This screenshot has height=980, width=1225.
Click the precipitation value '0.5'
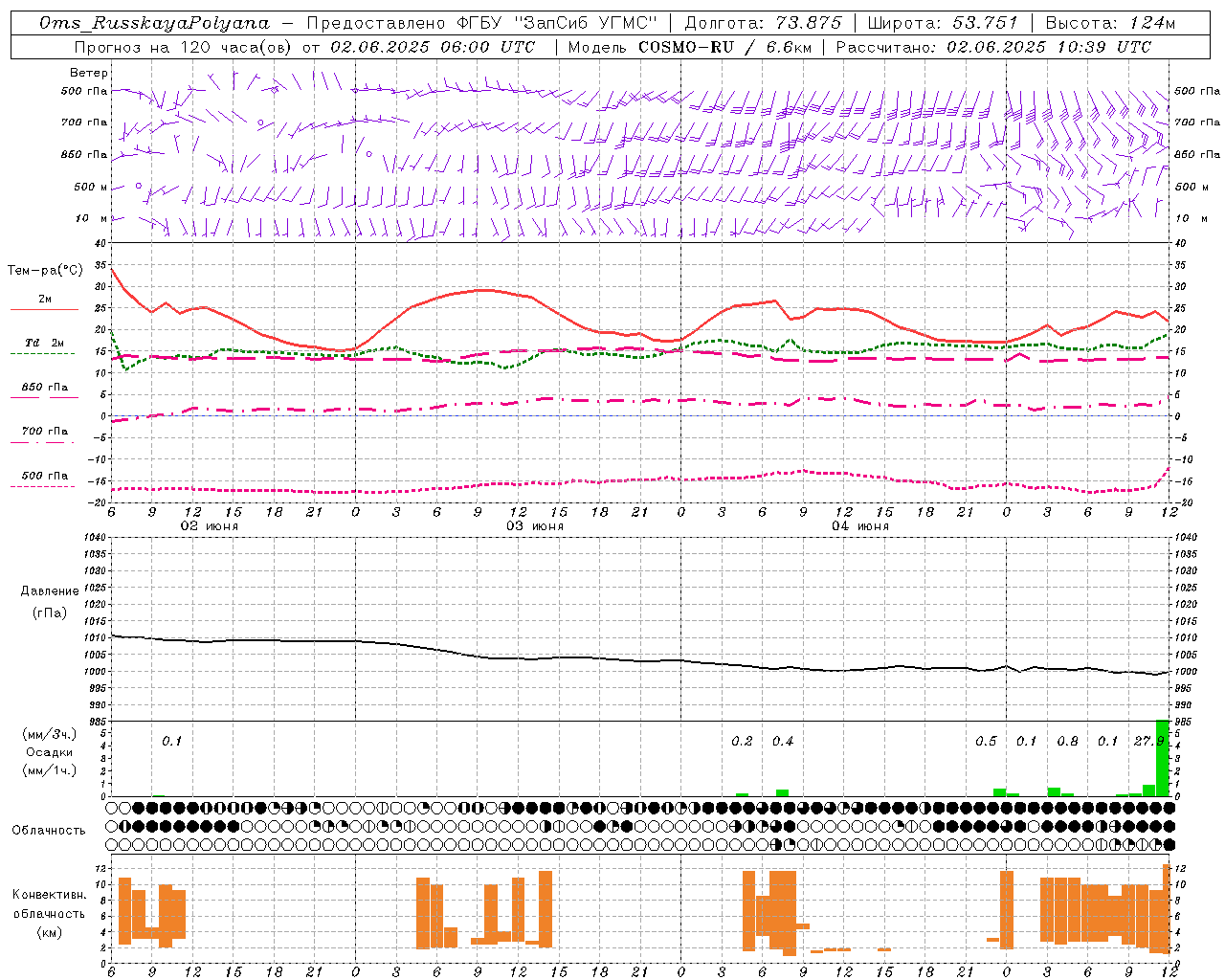(x=986, y=741)
